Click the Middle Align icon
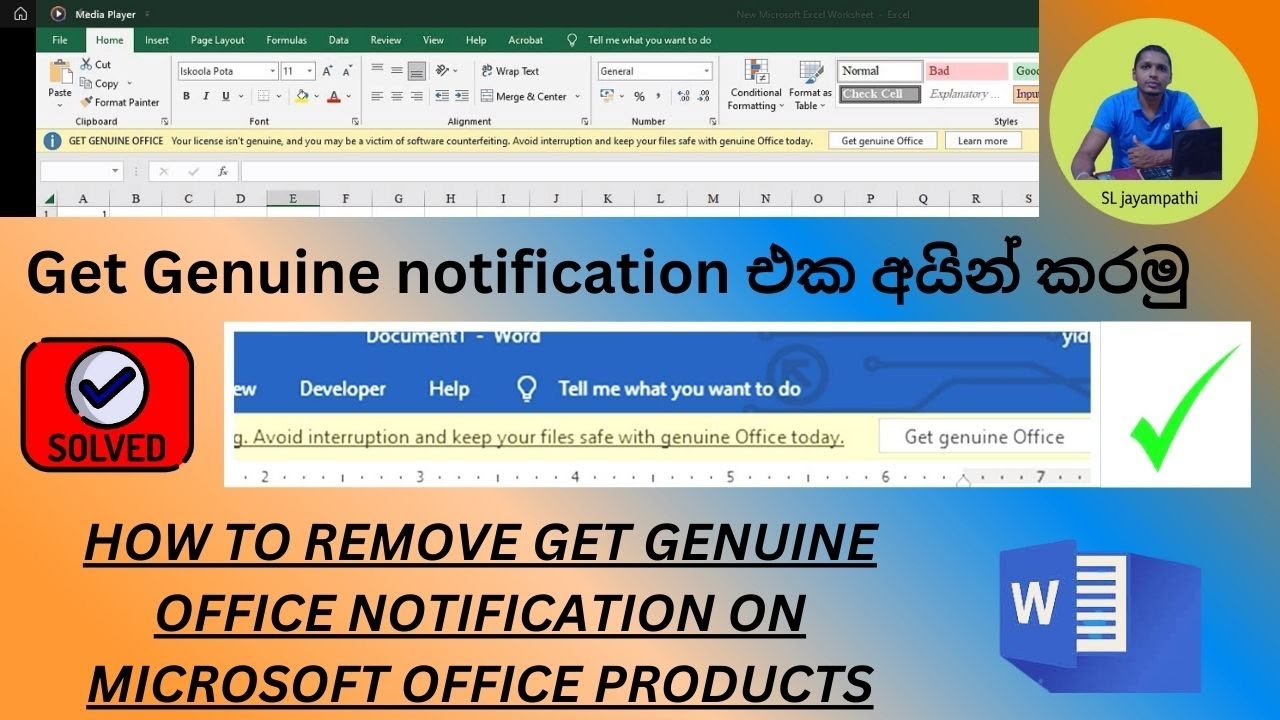Viewport: 1280px width, 720px height. pyautogui.click(x=397, y=70)
